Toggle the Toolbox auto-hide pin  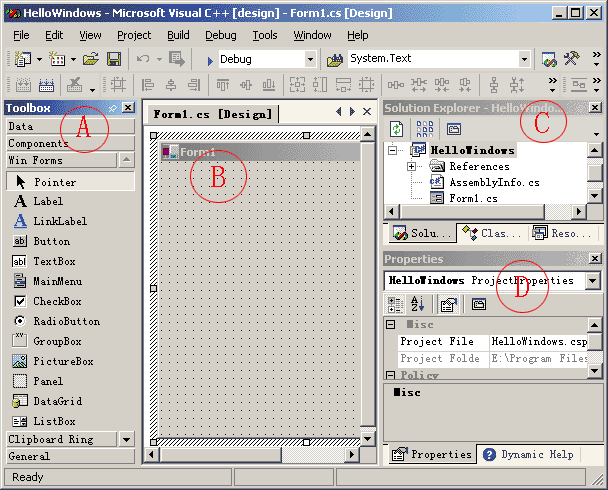tap(113, 108)
